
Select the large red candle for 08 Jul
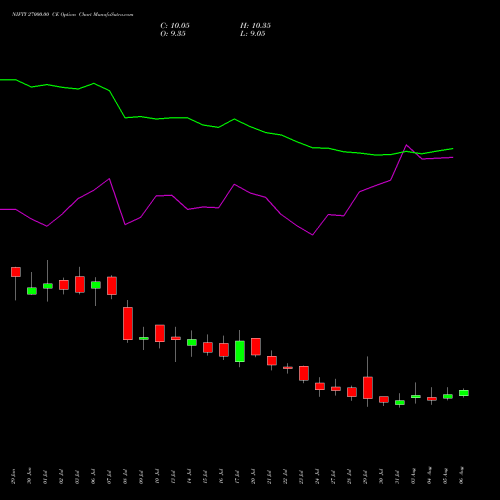(128, 323)
